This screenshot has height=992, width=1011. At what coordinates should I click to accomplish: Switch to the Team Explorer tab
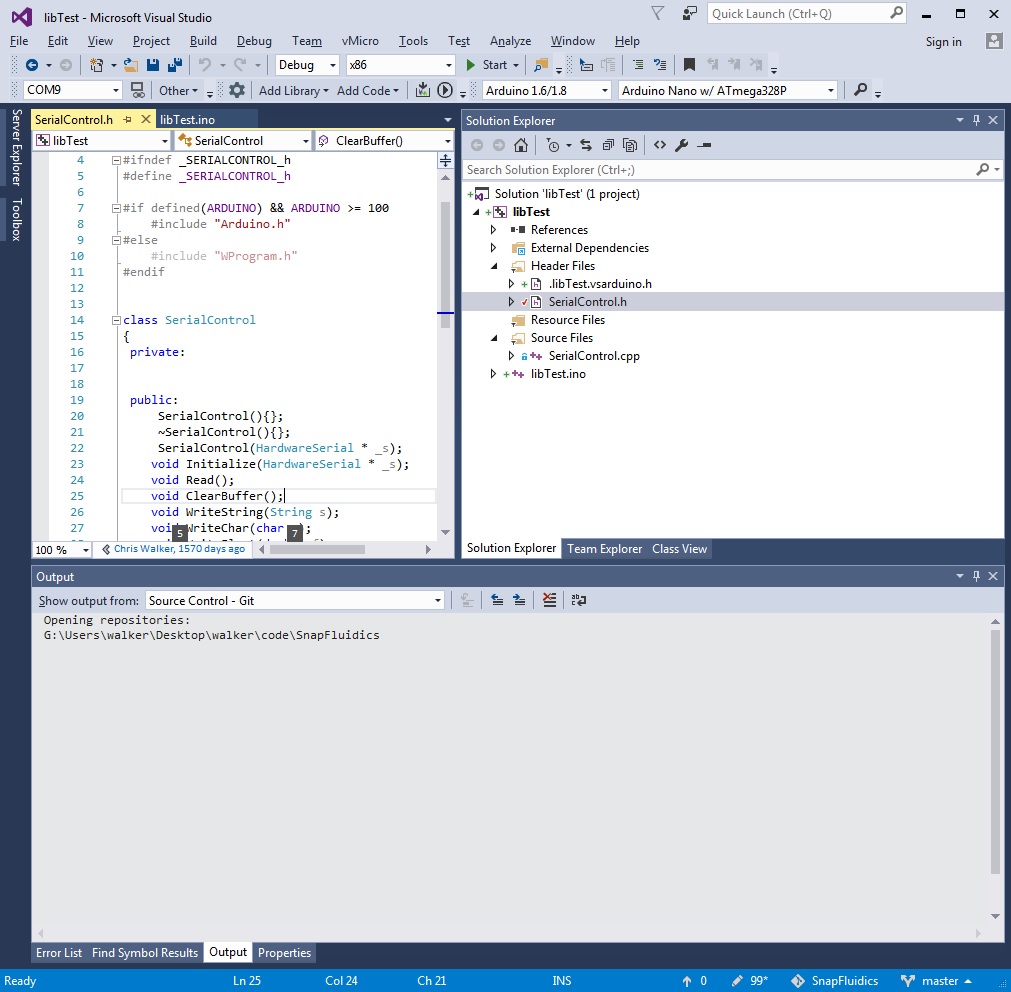tap(604, 549)
